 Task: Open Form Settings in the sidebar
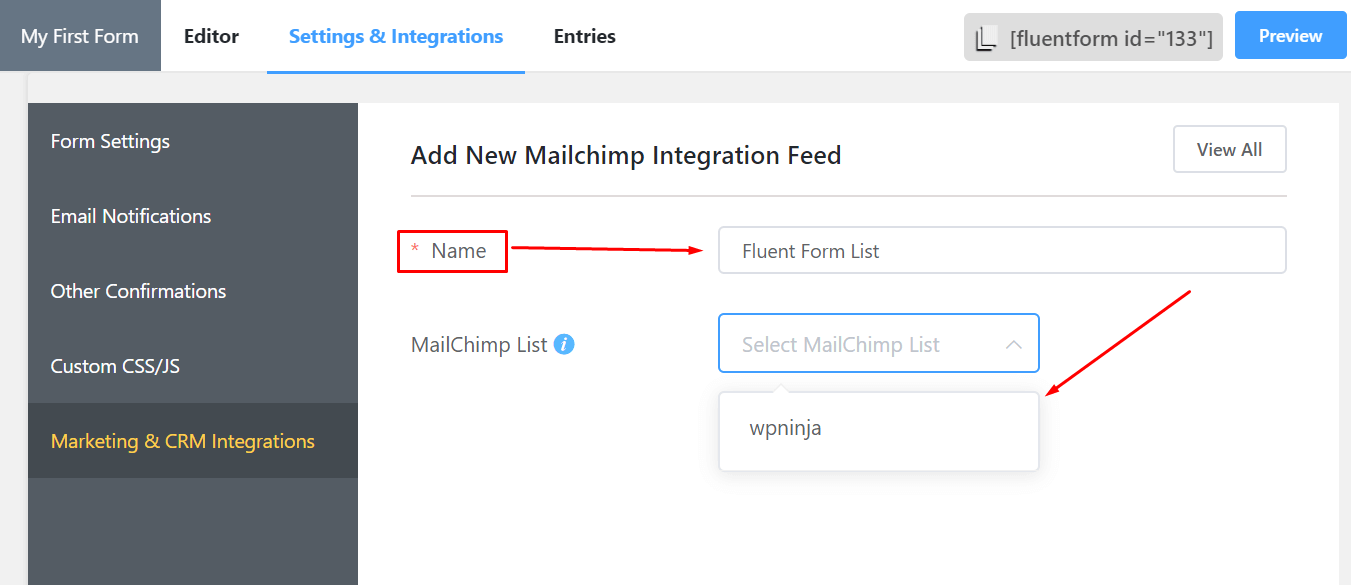coord(109,141)
